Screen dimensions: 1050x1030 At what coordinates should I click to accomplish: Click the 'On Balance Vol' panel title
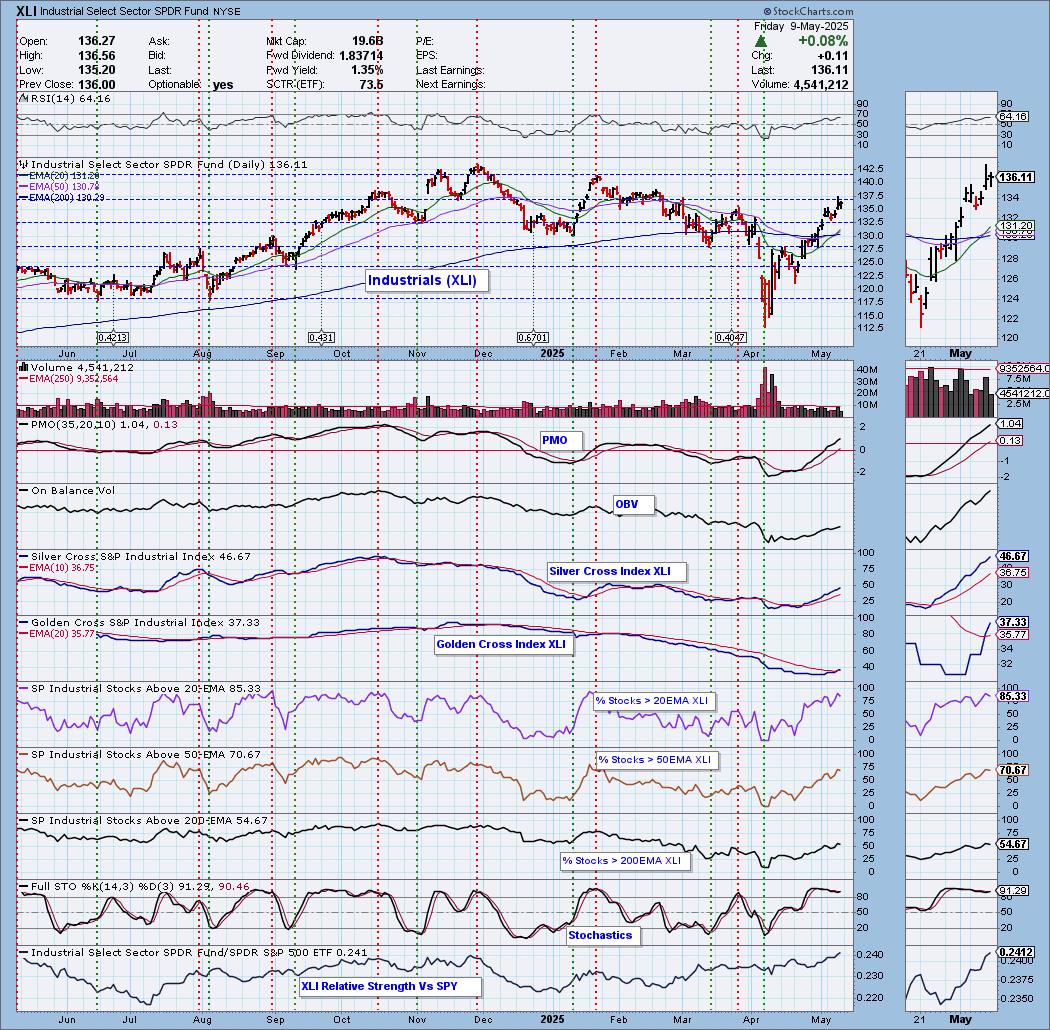point(67,491)
